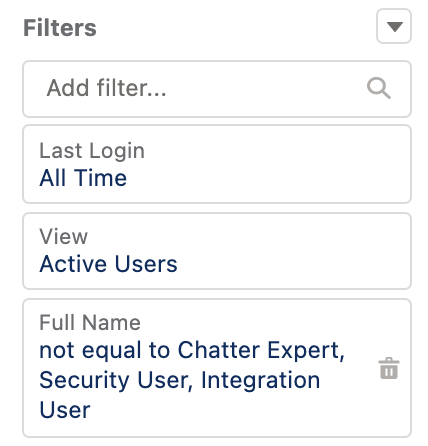Open the Last Login filter card
Screen dimensions: 428x446
pyautogui.click(x=217, y=164)
